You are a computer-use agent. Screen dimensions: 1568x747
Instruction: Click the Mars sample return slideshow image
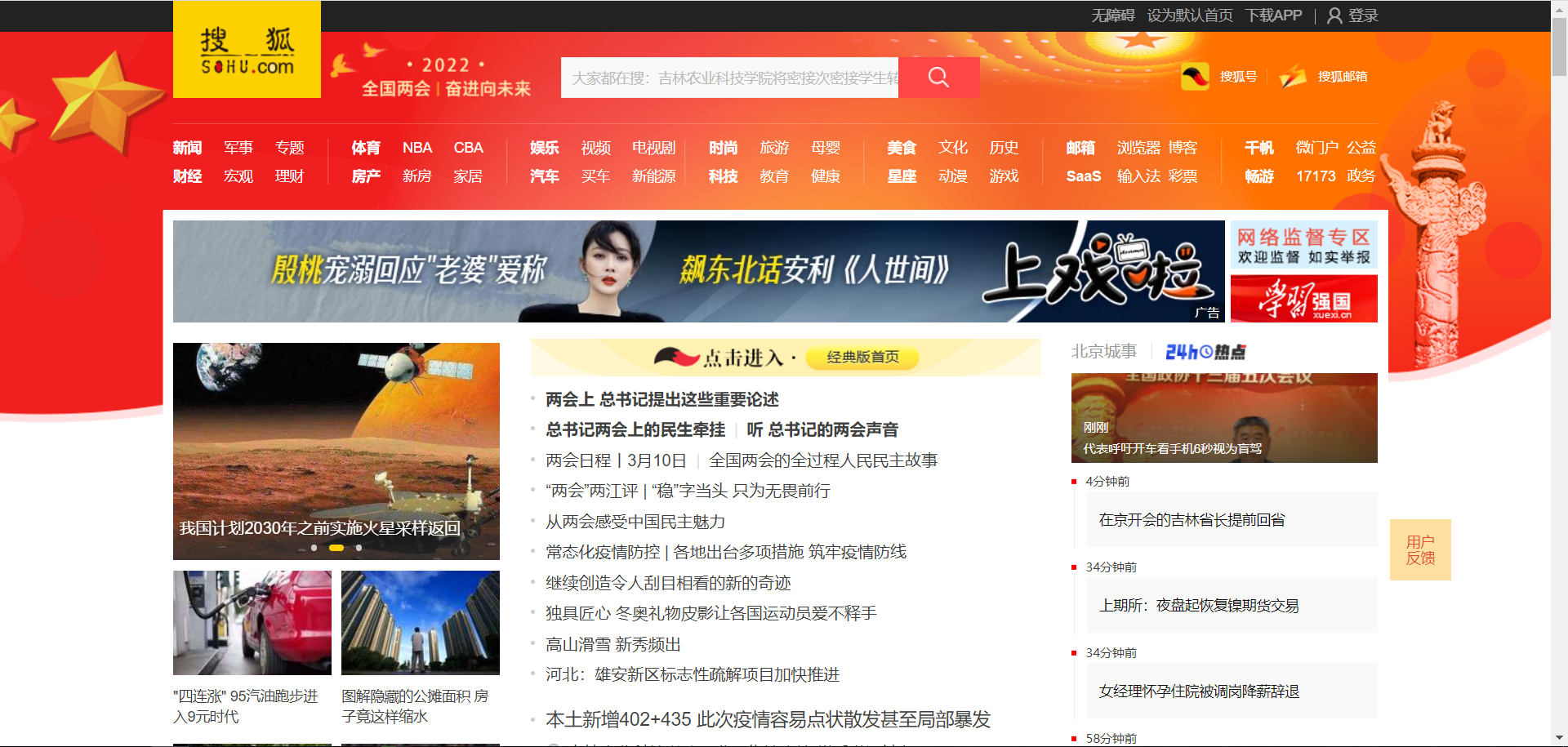coord(336,451)
